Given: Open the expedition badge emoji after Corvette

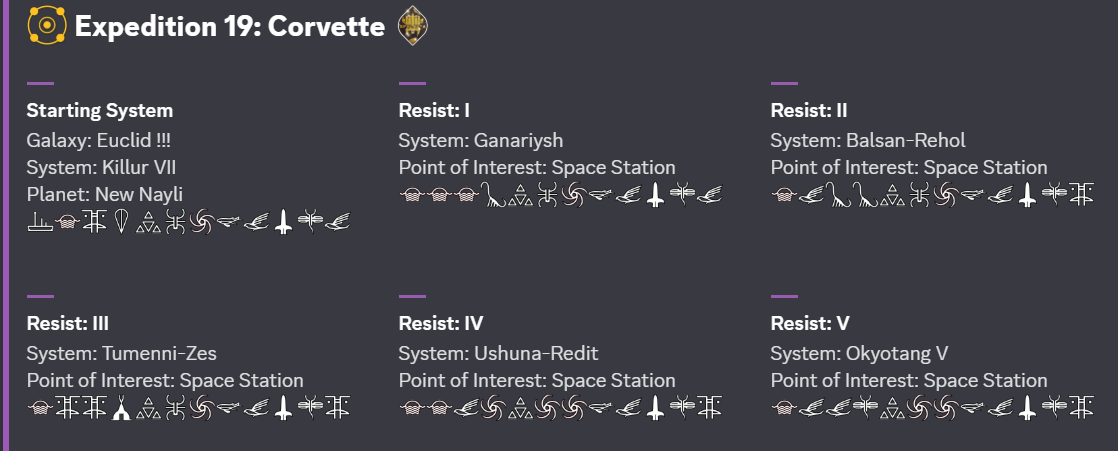Looking at the screenshot, I should coord(412,26).
